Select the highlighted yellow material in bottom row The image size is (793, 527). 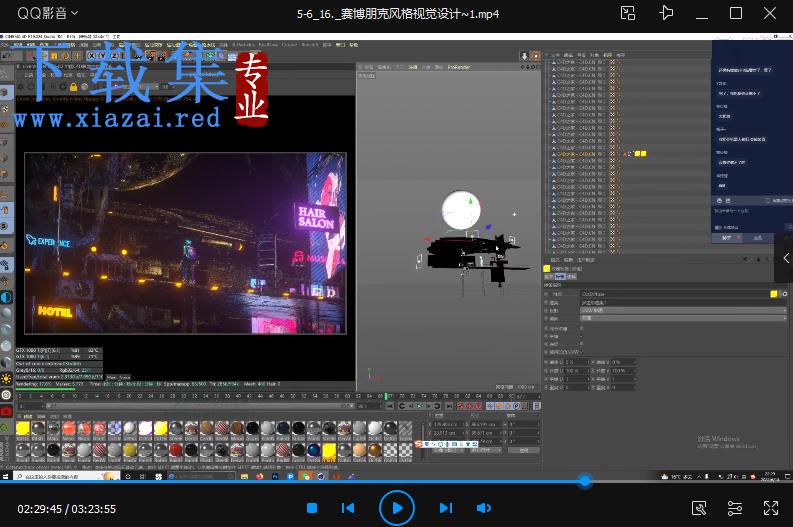click(x=329, y=450)
